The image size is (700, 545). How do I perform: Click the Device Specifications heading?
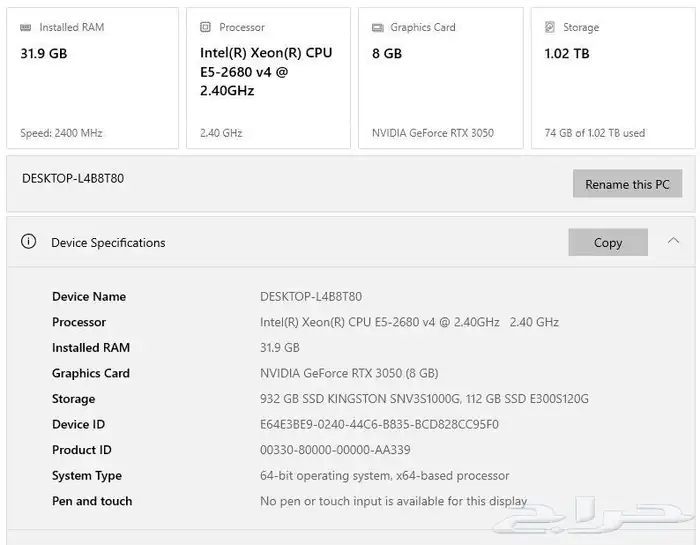[108, 243]
